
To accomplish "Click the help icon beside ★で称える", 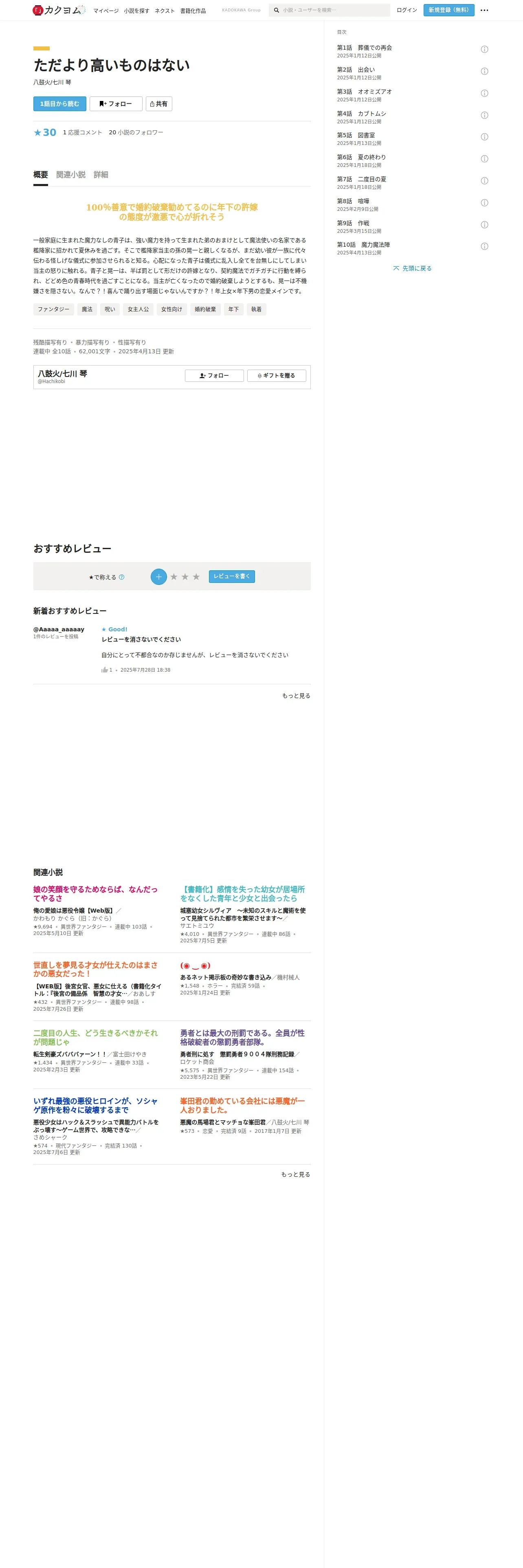I will point(121,577).
